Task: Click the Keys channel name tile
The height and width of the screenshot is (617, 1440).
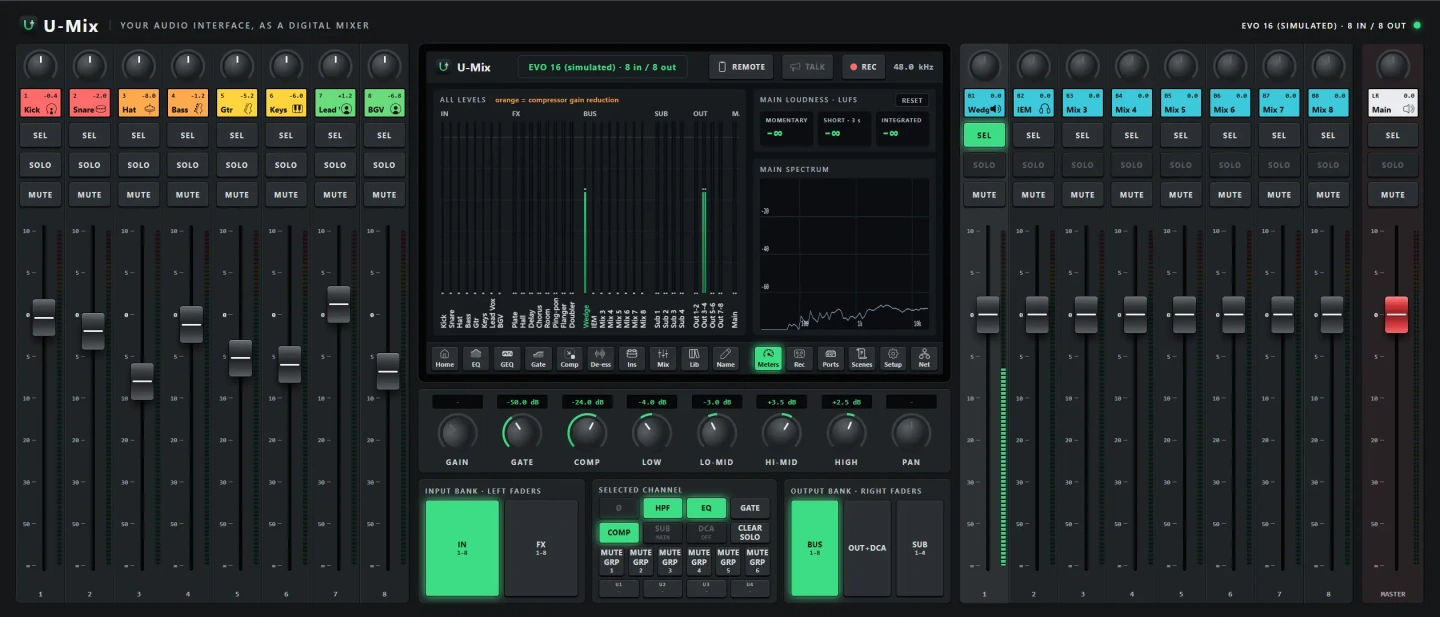Action: tap(286, 103)
